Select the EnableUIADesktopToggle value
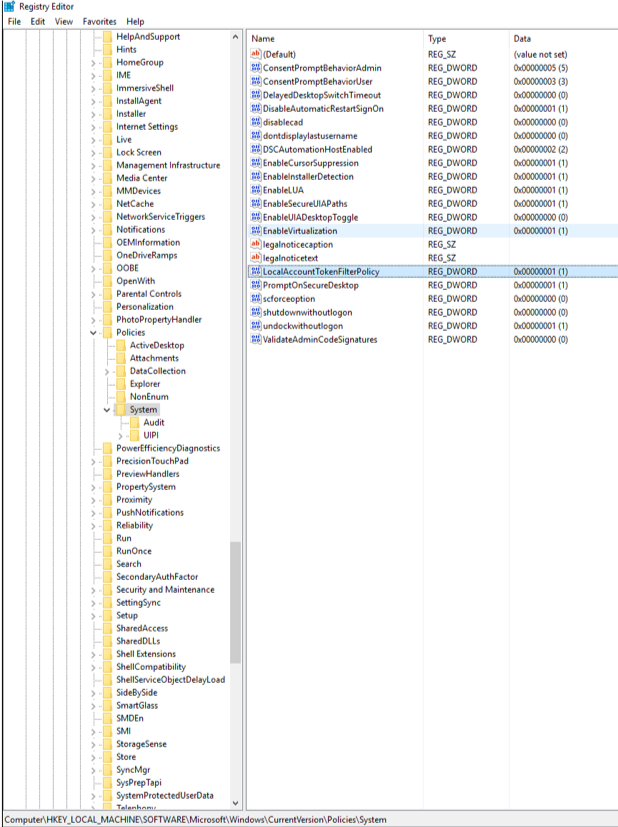 311,217
